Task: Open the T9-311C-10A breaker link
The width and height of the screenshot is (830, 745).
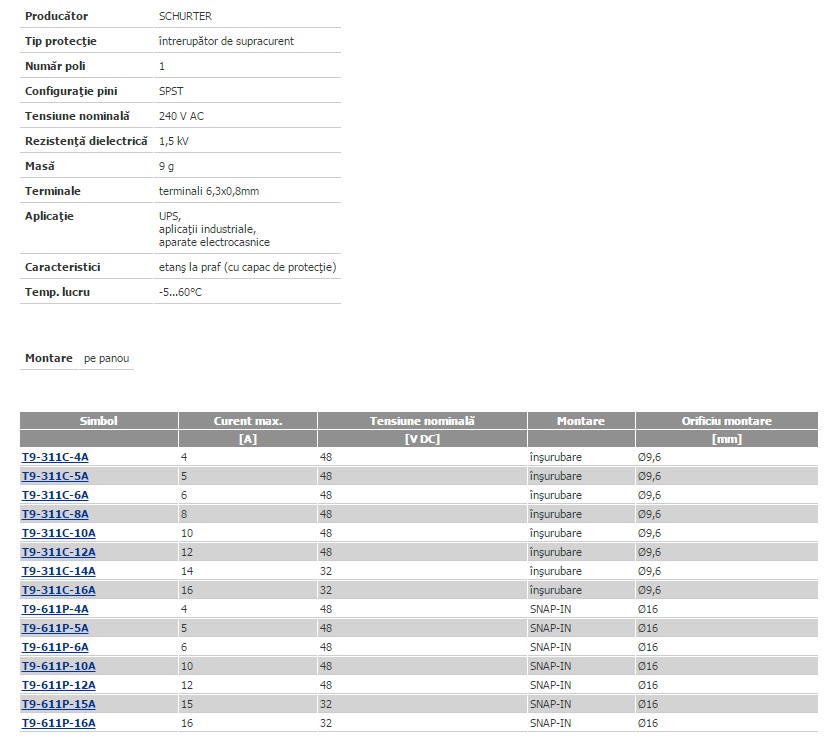Action: click(58, 533)
